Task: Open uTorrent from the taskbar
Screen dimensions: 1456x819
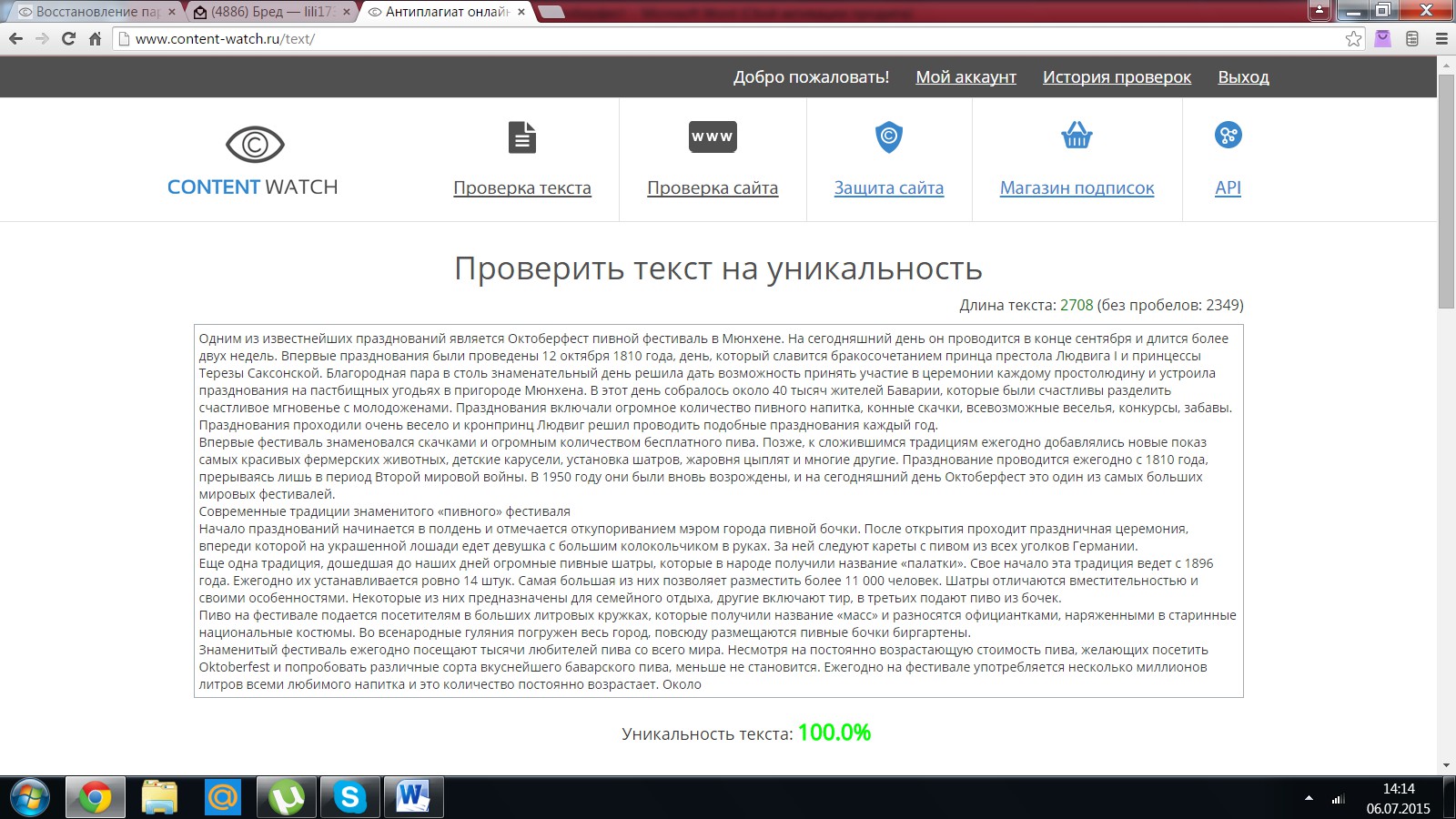Action: [287, 798]
